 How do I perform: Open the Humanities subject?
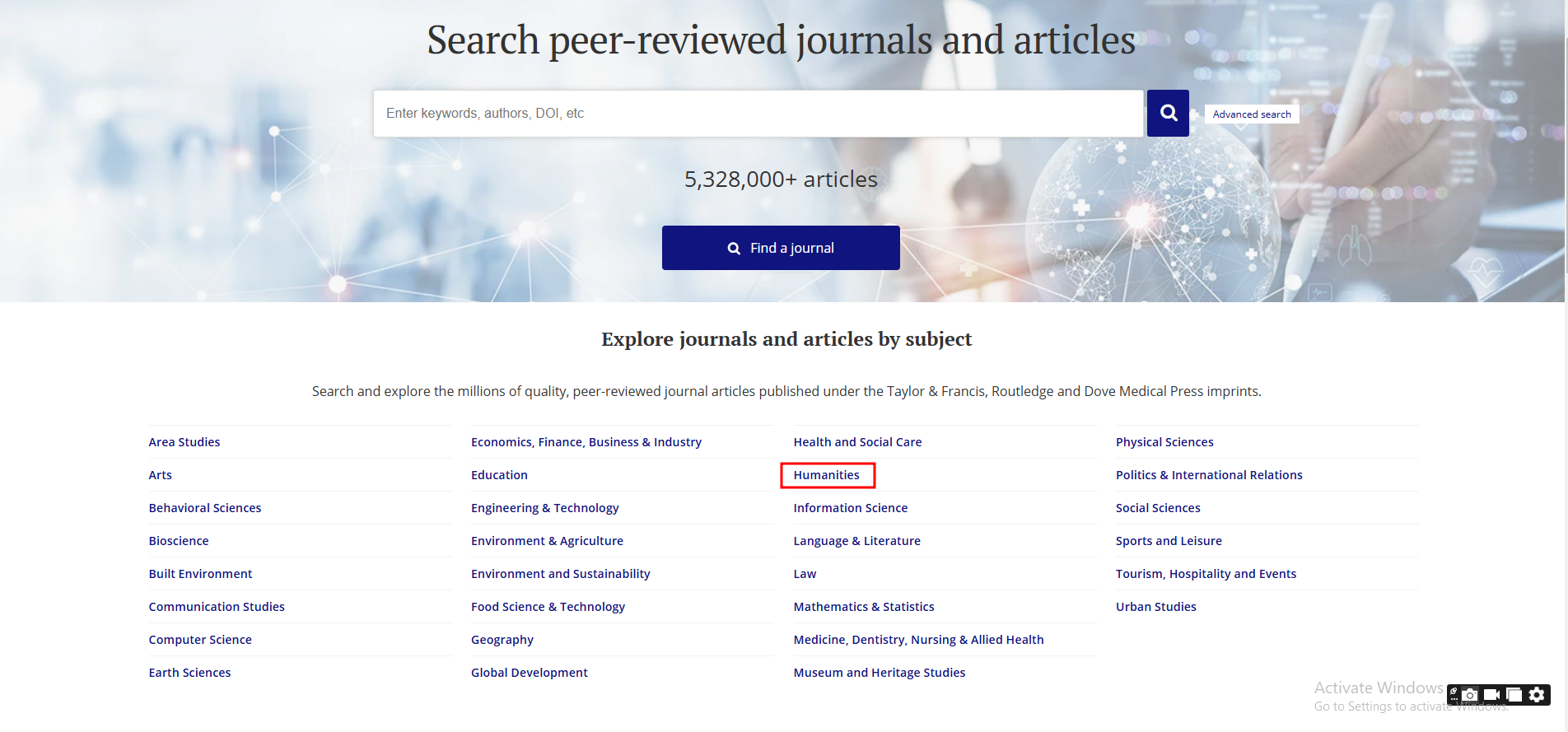826,475
